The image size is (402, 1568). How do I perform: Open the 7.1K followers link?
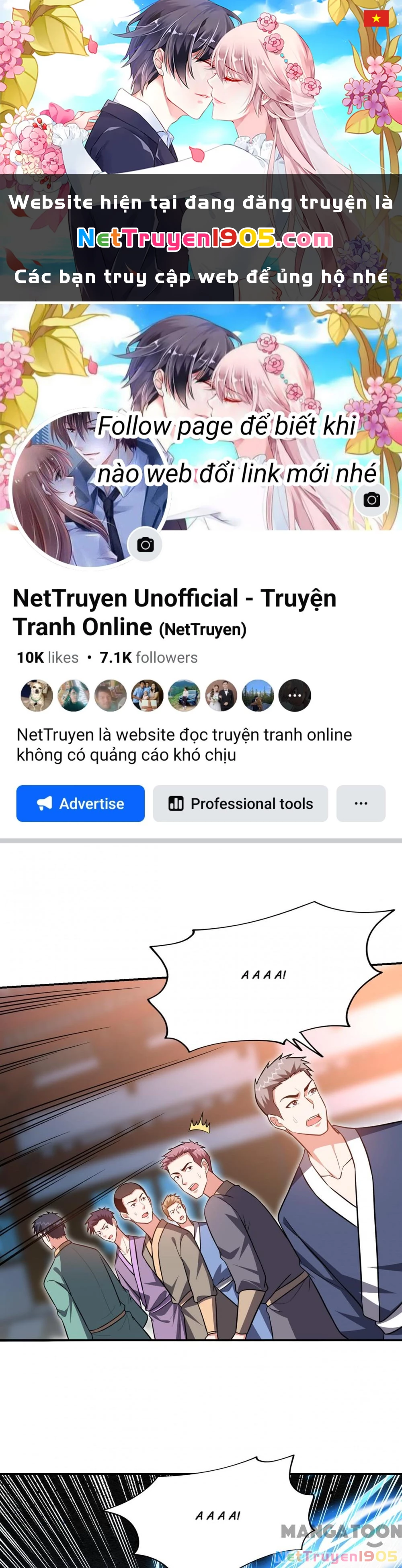click(149, 657)
